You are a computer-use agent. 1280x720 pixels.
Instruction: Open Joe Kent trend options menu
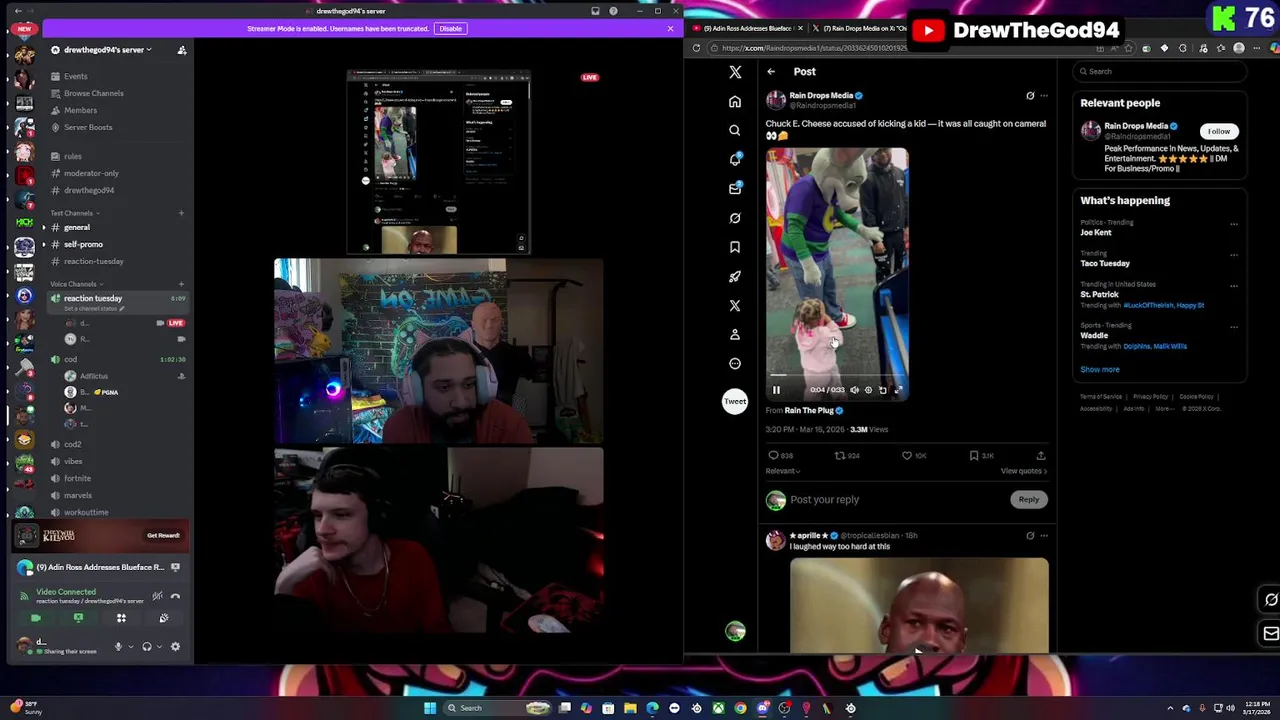point(1234,224)
